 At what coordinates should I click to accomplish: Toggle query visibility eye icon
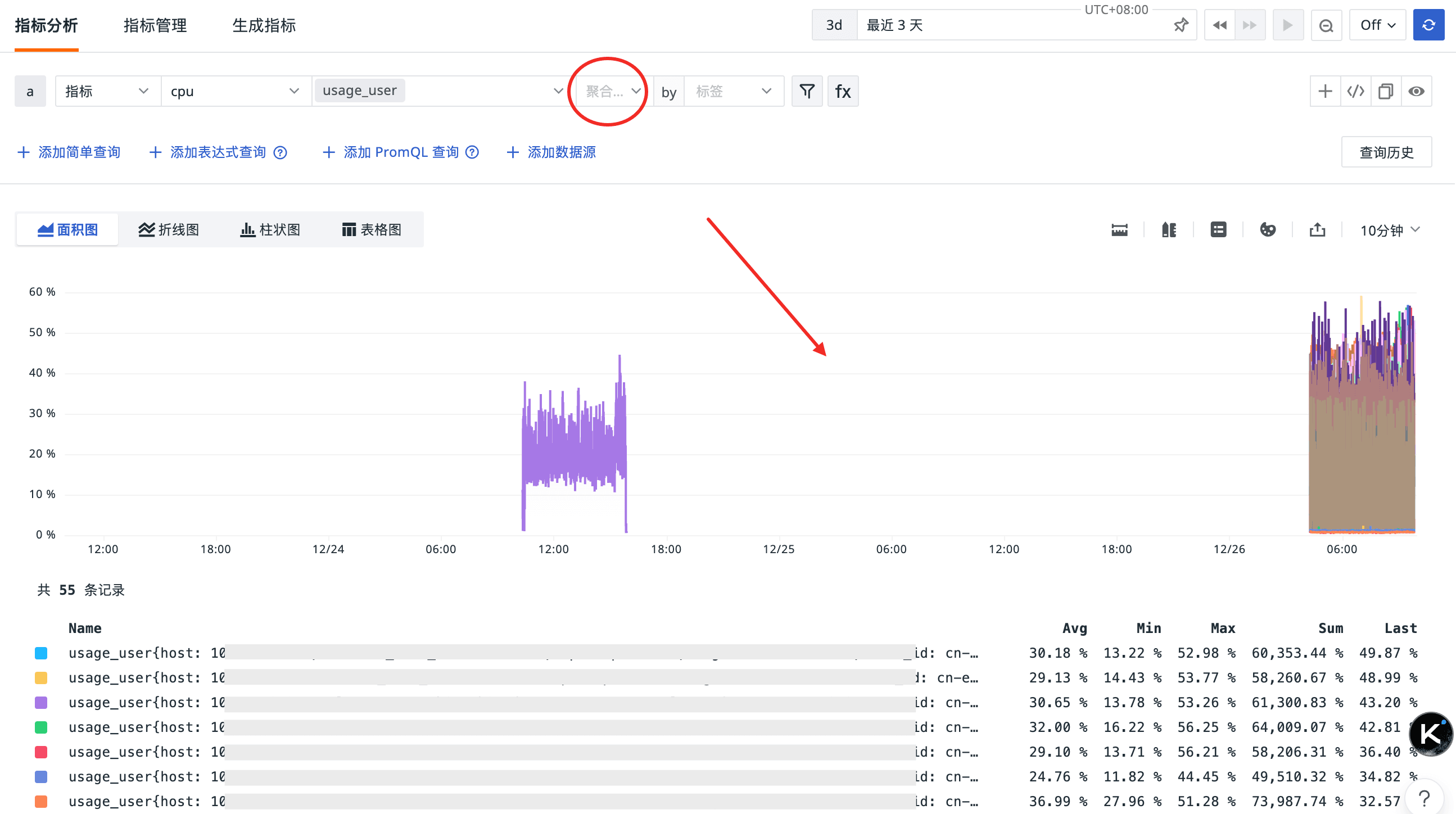click(x=1416, y=91)
